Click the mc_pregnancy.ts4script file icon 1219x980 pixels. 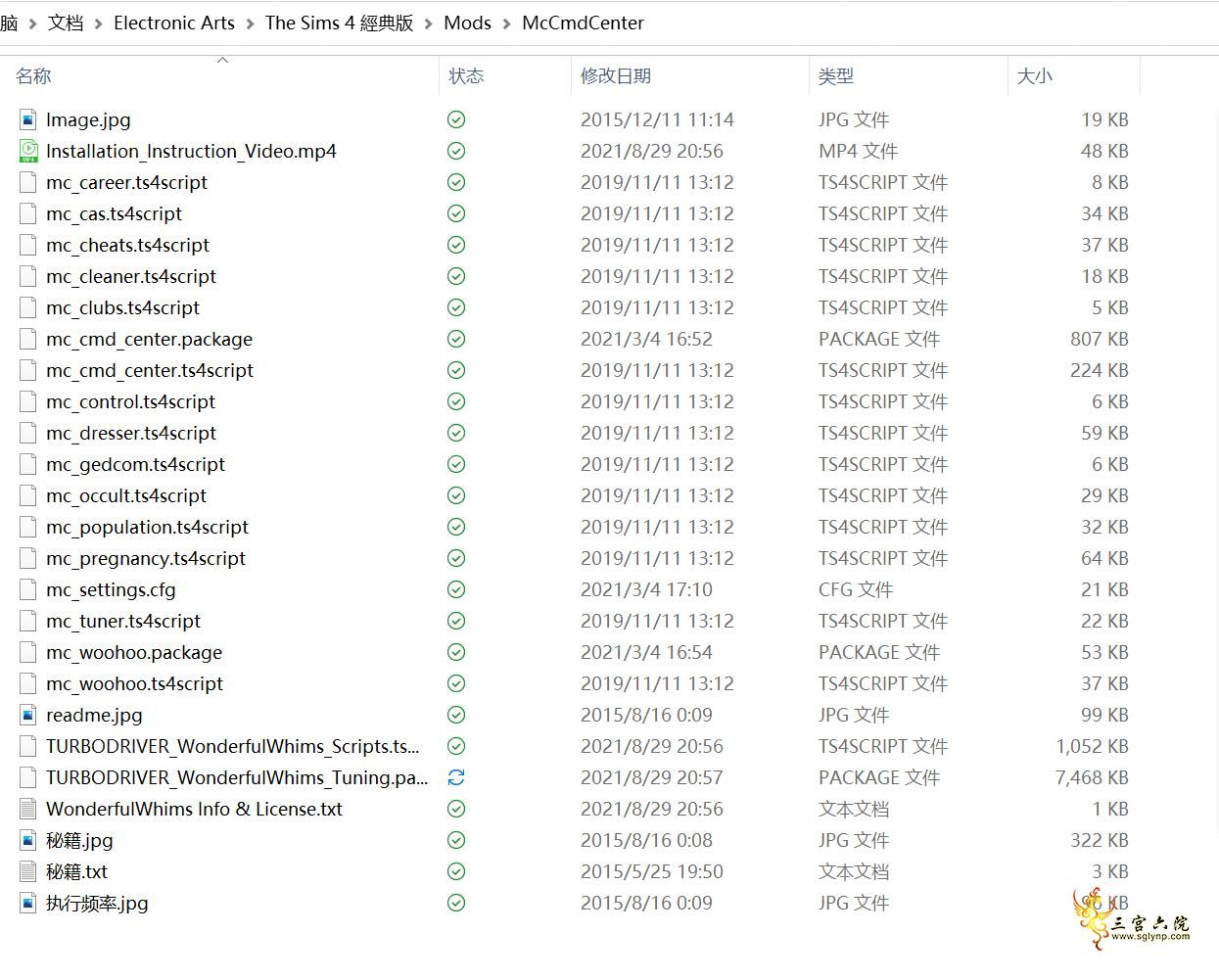coord(27,558)
